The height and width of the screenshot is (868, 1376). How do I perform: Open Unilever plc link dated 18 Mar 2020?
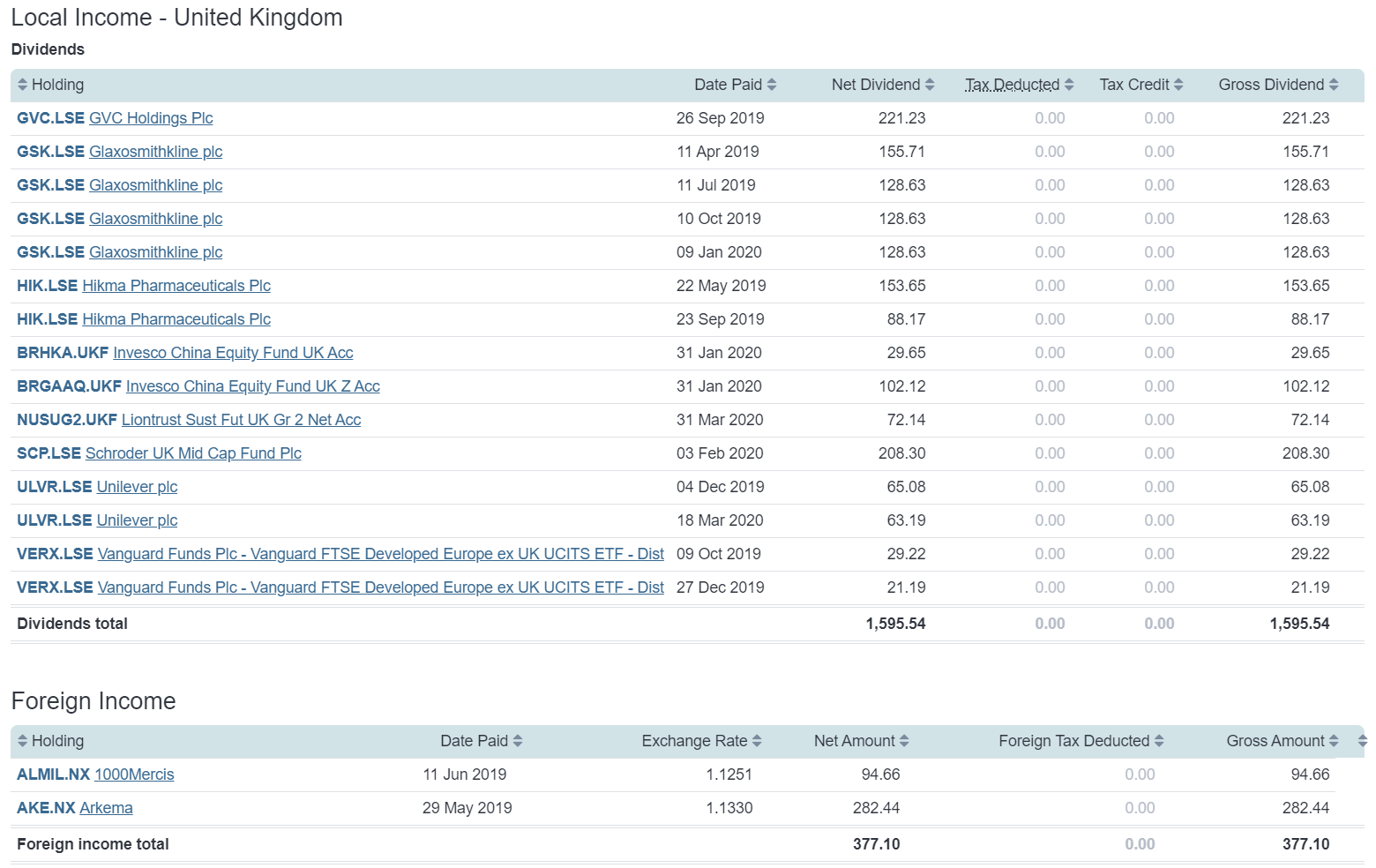[x=138, y=520]
